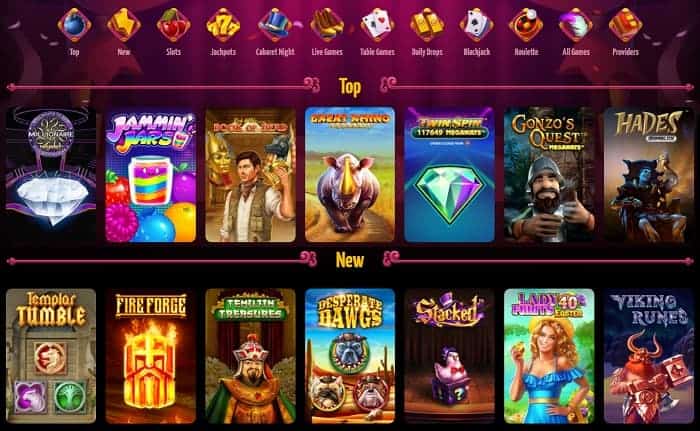Screen dimensions: 700x431
Task: Open the Top category bomb icon
Action: [x=75, y=25]
